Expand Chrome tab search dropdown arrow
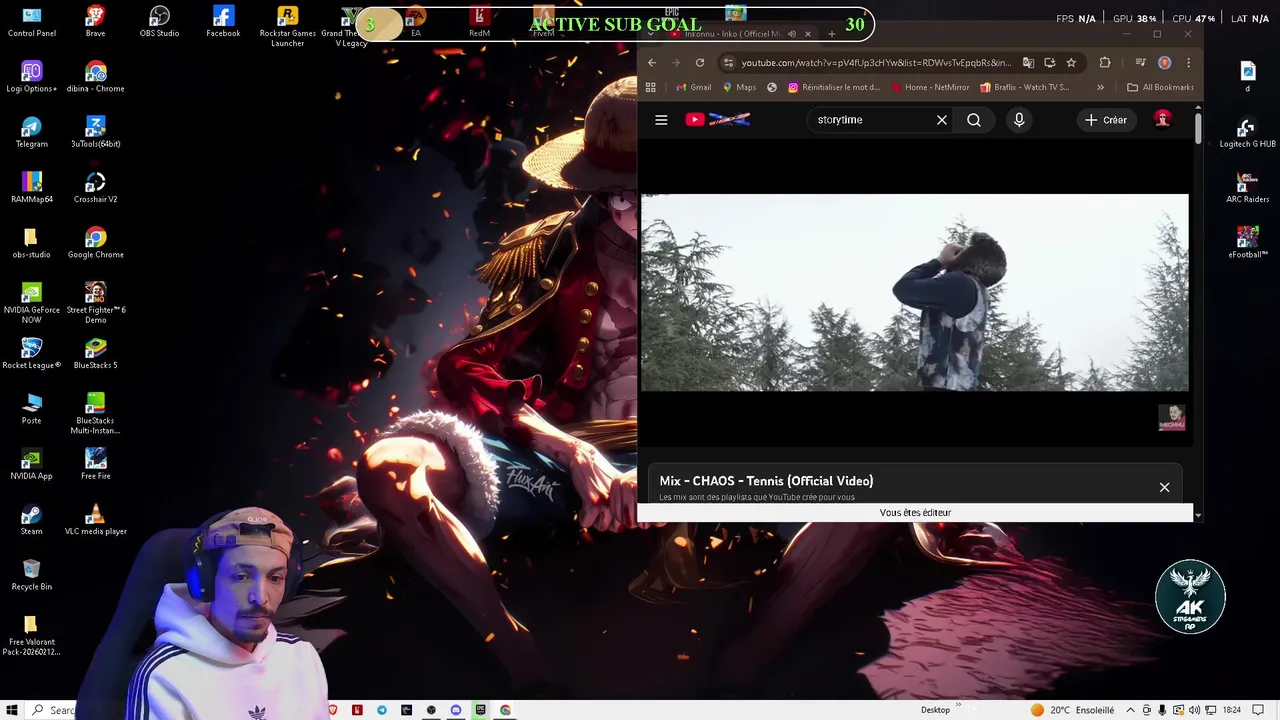 [651, 34]
